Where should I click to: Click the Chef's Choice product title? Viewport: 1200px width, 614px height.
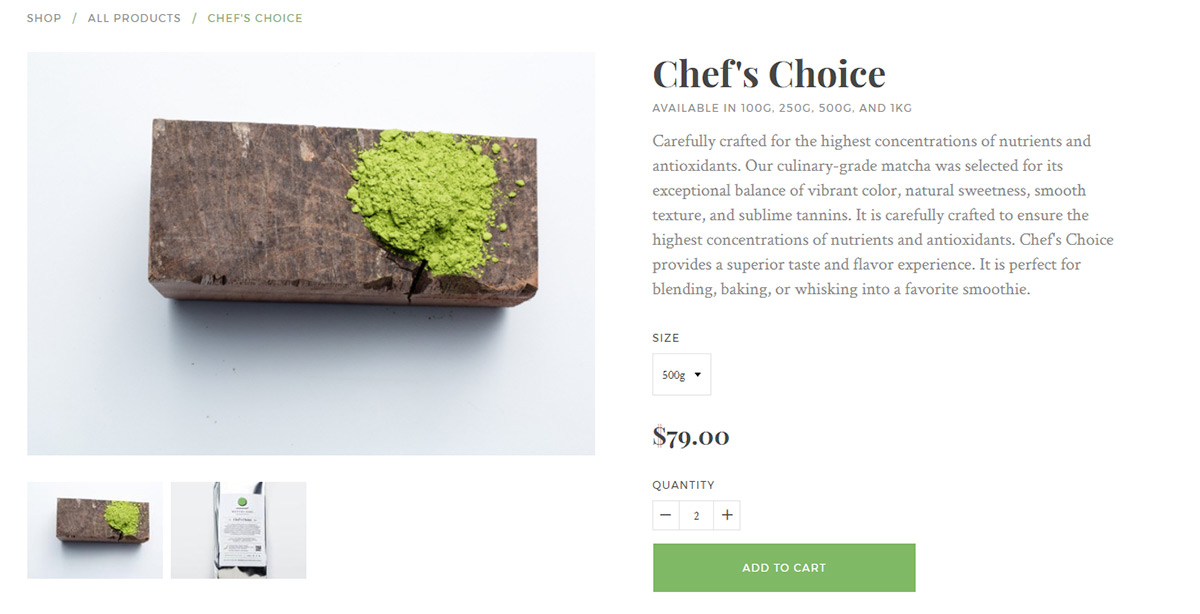768,74
